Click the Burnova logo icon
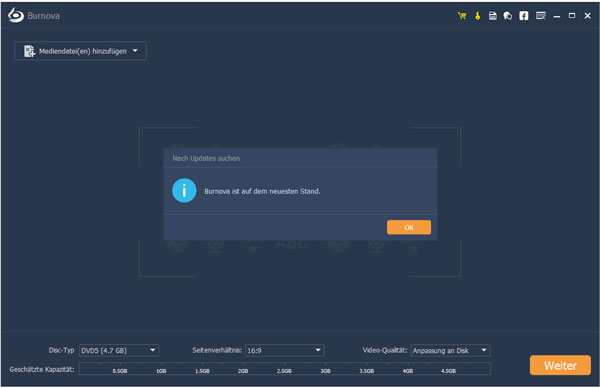 tap(16, 15)
